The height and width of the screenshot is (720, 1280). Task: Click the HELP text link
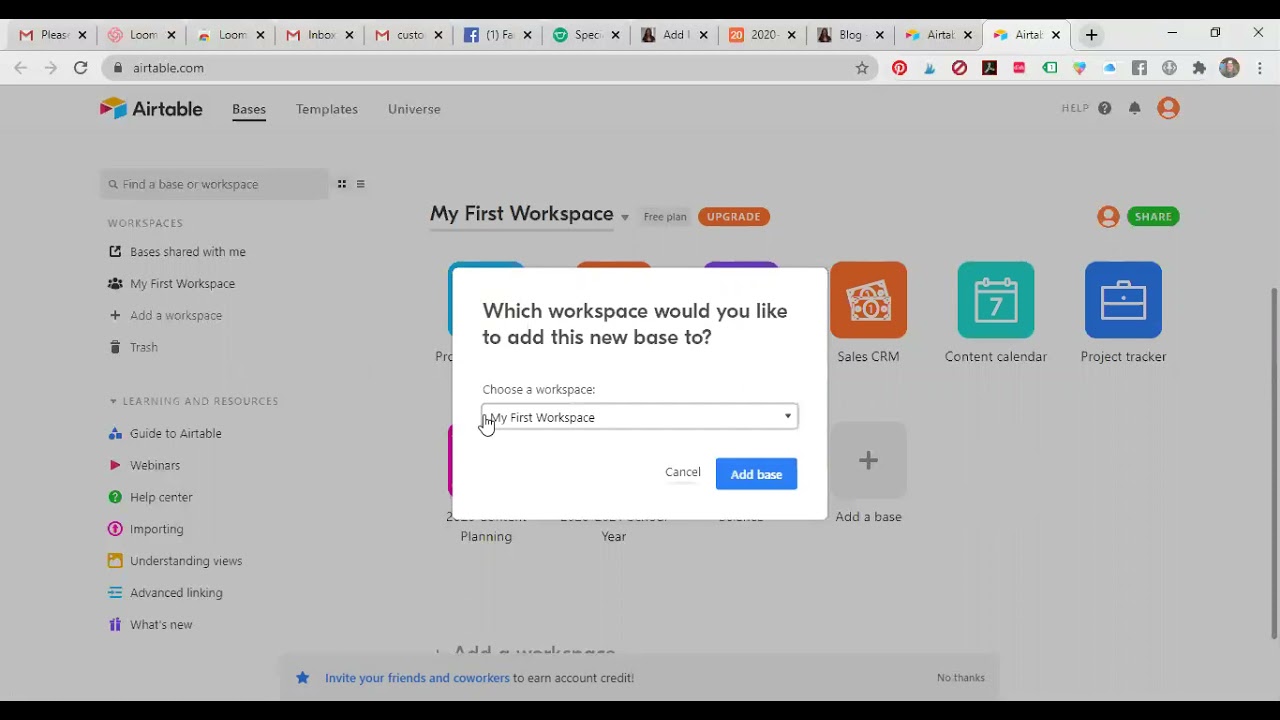pos(1075,108)
